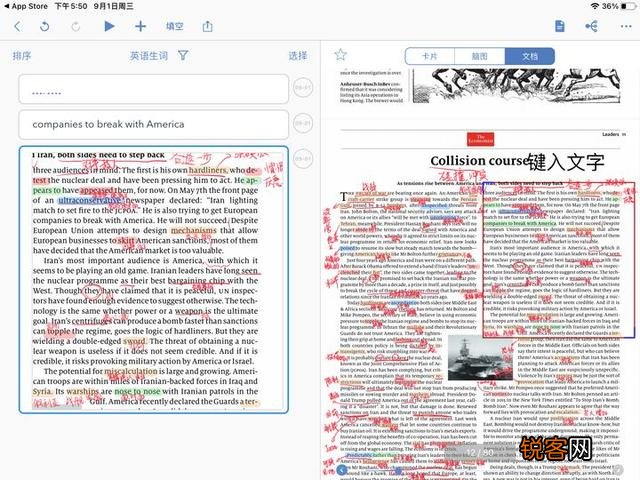Switch to the 脑图 tab
The height and width of the screenshot is (480, 640).
click(480, 56)
